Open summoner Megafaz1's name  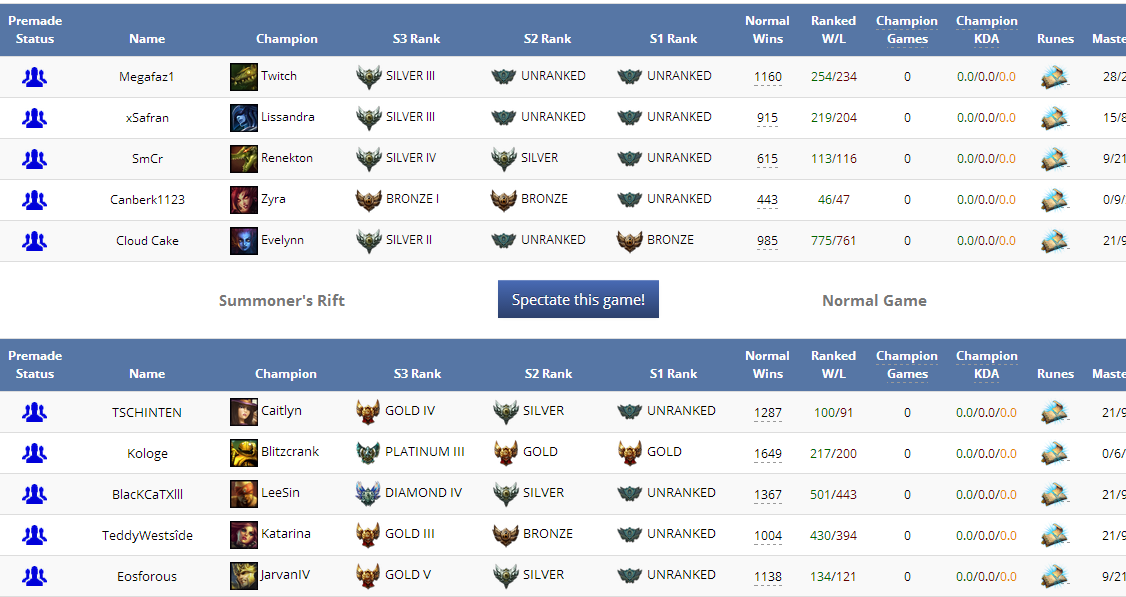coord(146,77)
